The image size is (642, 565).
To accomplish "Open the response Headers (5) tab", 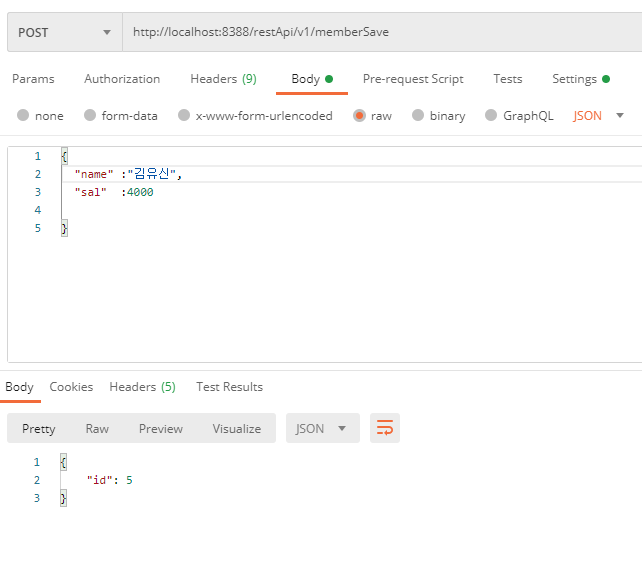I will [142, 386].
